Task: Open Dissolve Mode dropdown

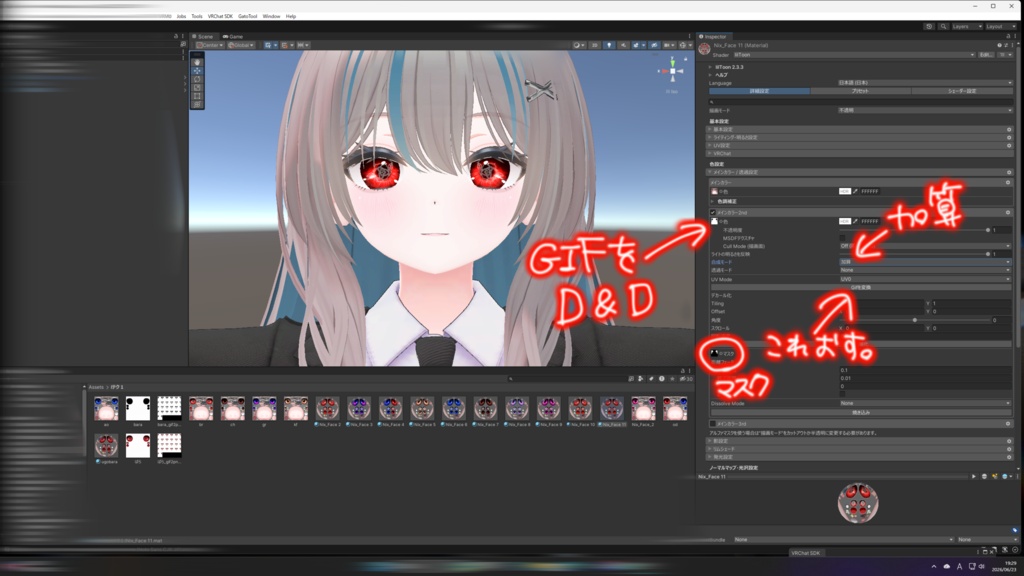Action: click(925, 403)
